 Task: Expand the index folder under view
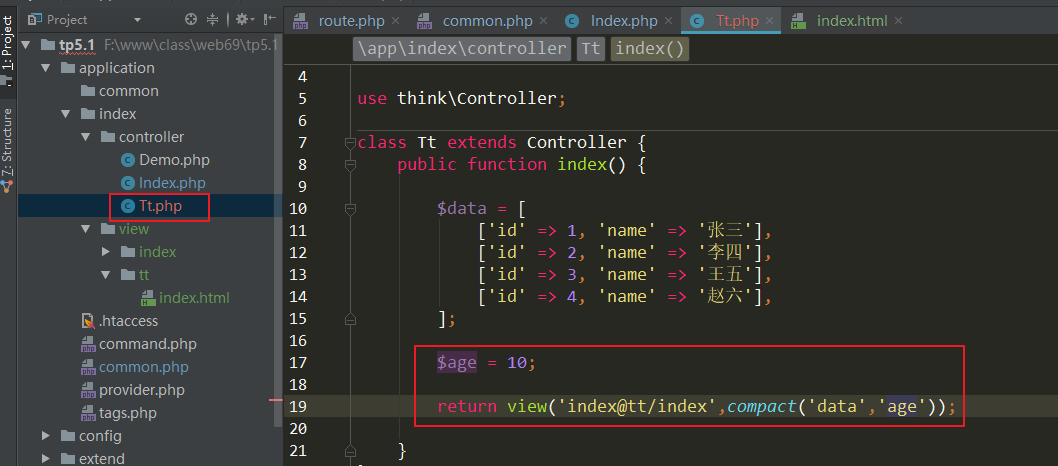[106, 252]
